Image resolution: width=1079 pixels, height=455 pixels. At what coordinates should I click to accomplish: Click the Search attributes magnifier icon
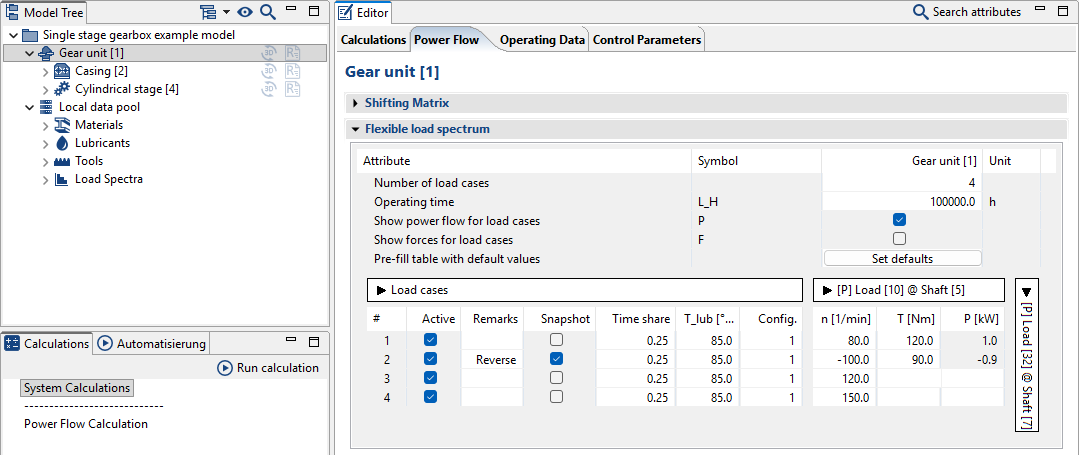click(920, 12)
